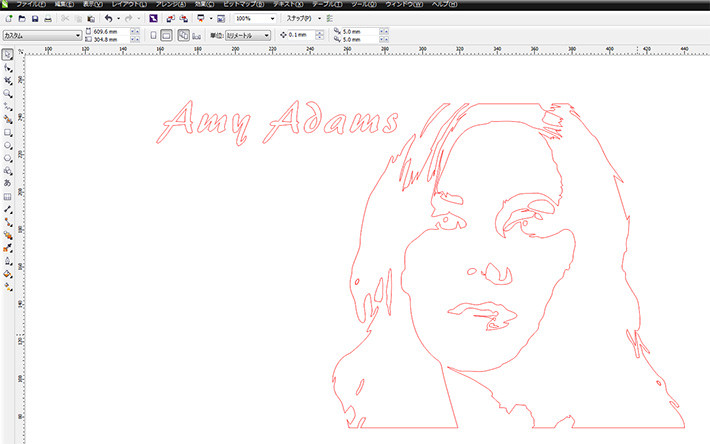
Task: Select the Blend effects tool
Action: pos(8,235)
